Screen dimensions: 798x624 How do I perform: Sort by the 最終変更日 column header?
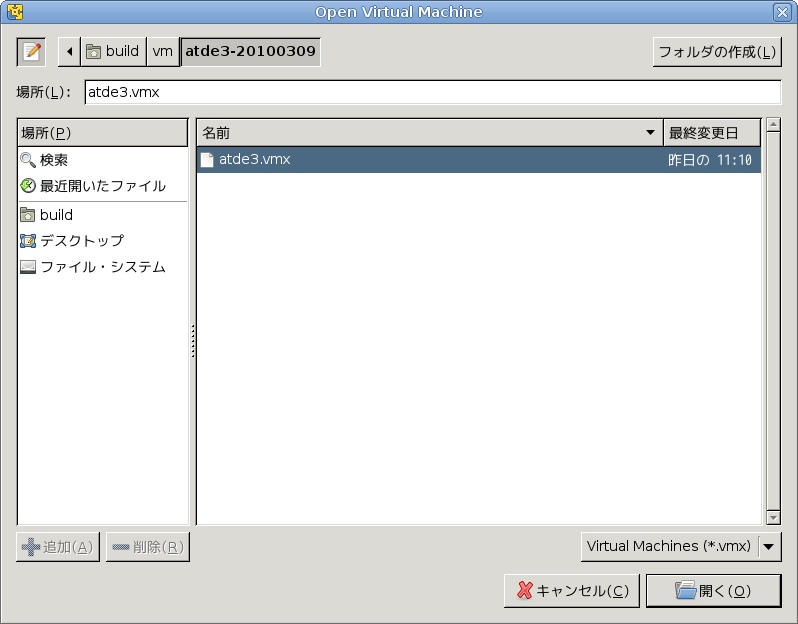[x=712, y=133]
